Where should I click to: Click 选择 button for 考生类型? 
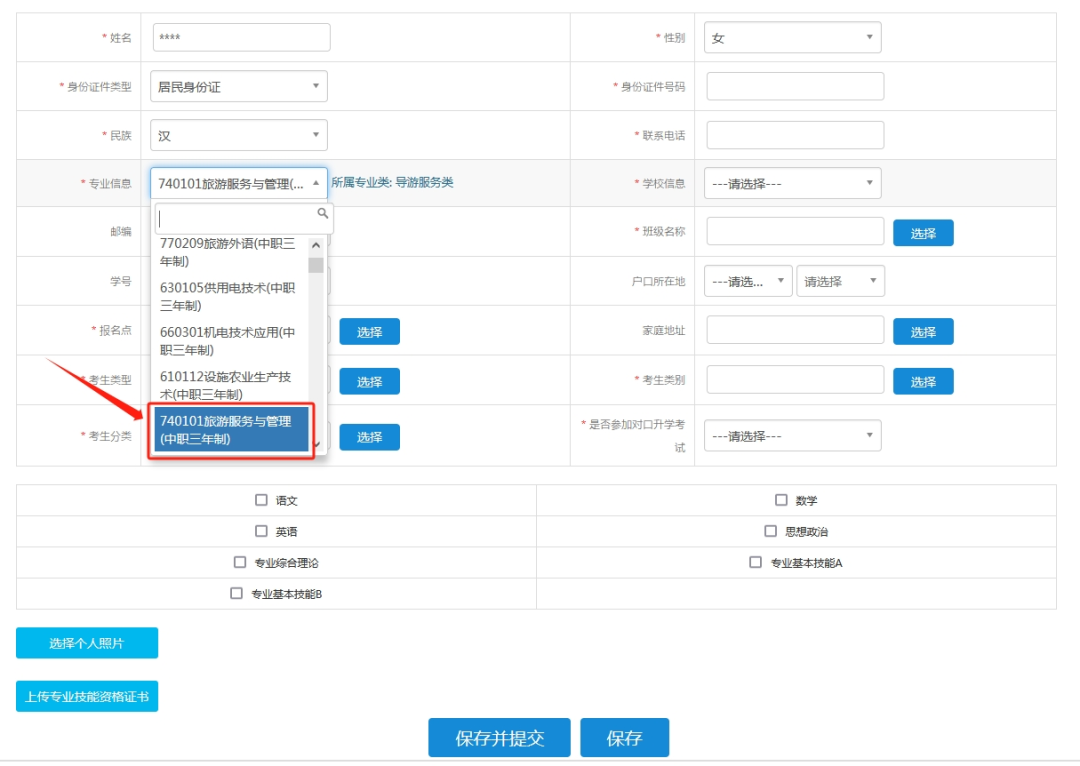point(369,381)
